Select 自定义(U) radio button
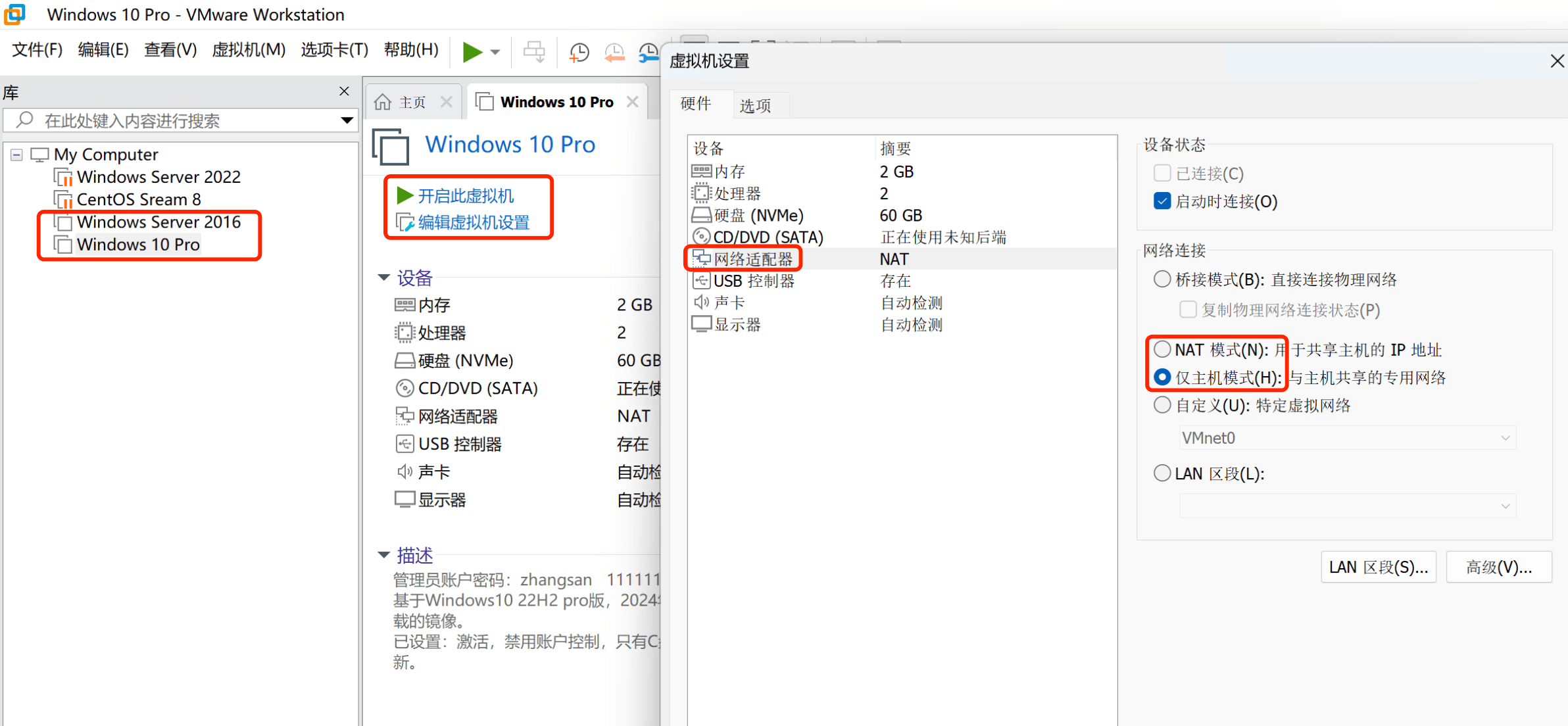The image size is (1568, 726). [1162, 405]
